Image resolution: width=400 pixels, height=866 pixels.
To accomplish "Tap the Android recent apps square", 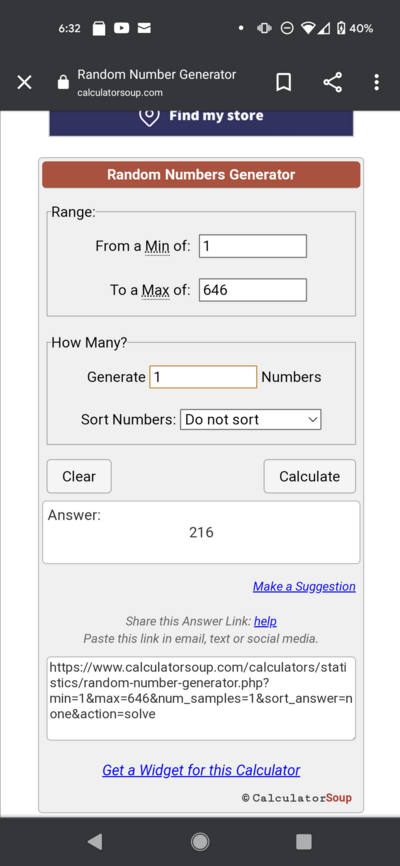I will [304, 841].
